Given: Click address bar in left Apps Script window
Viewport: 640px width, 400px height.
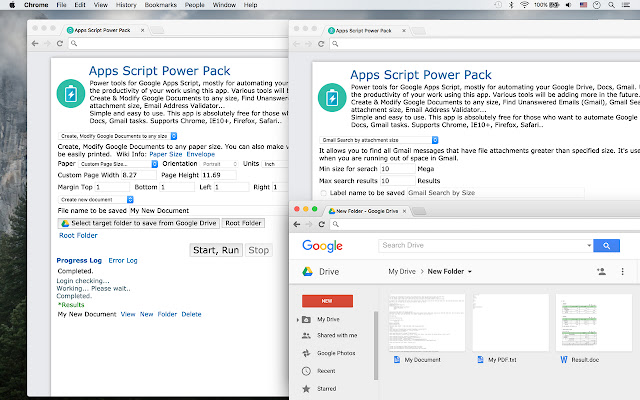Looking at the screenshot, I should 179,43.
